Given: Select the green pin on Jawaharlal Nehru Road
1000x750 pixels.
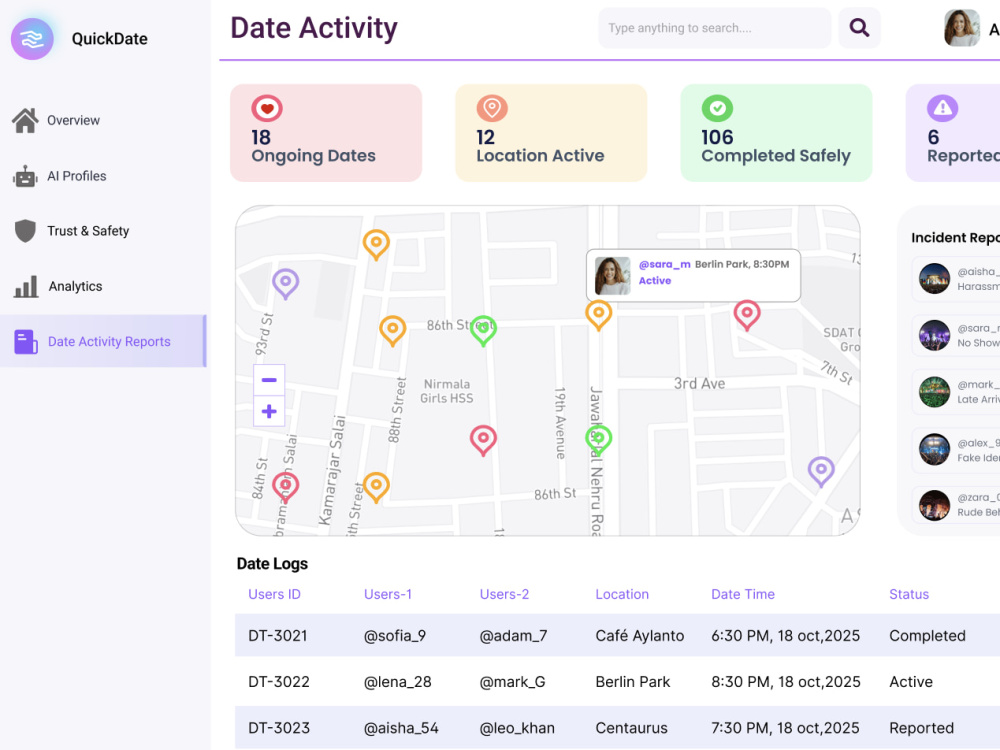Looking at the screenshot, I should click(x=599, y=440).
